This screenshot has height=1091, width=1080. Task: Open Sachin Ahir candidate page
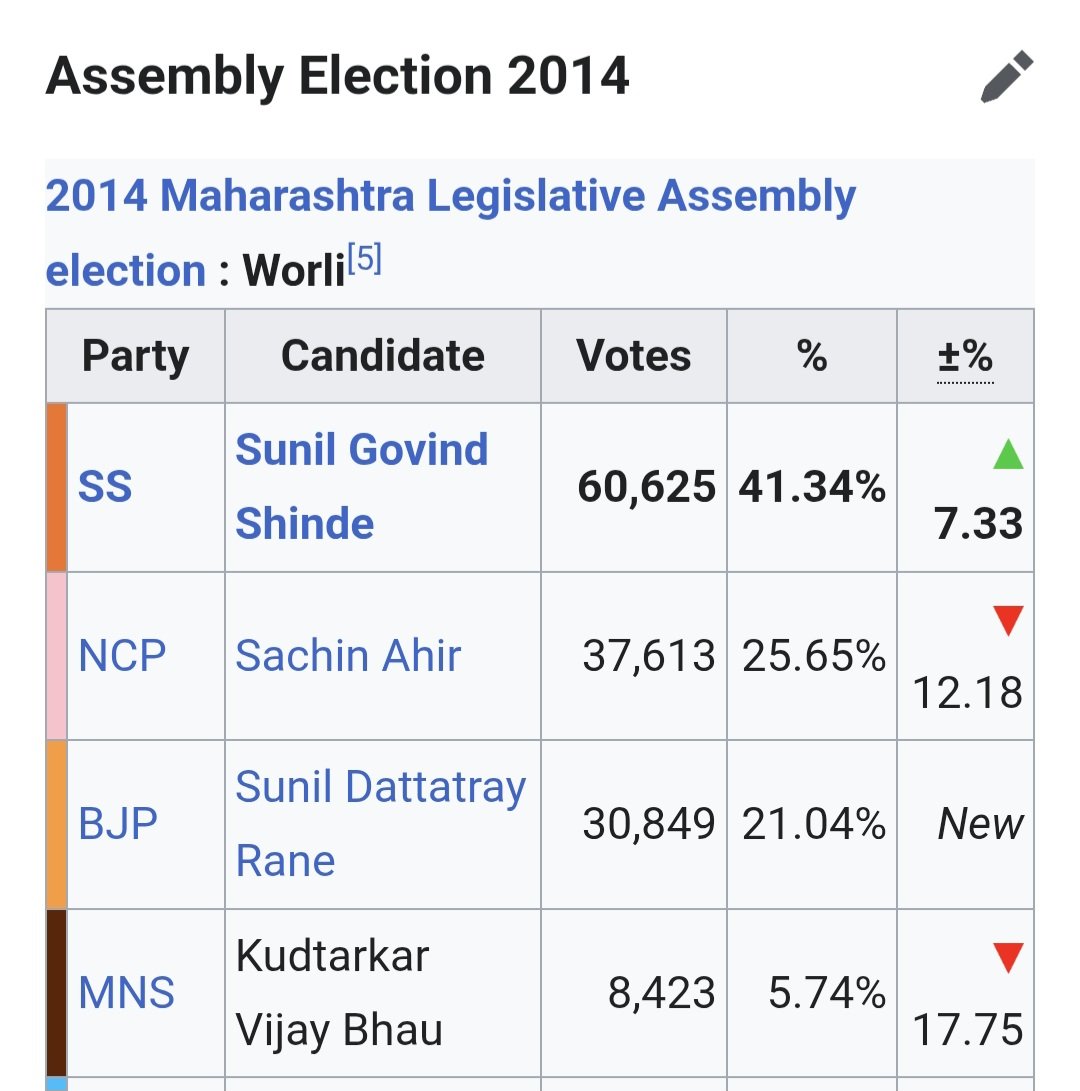(348, 655)
